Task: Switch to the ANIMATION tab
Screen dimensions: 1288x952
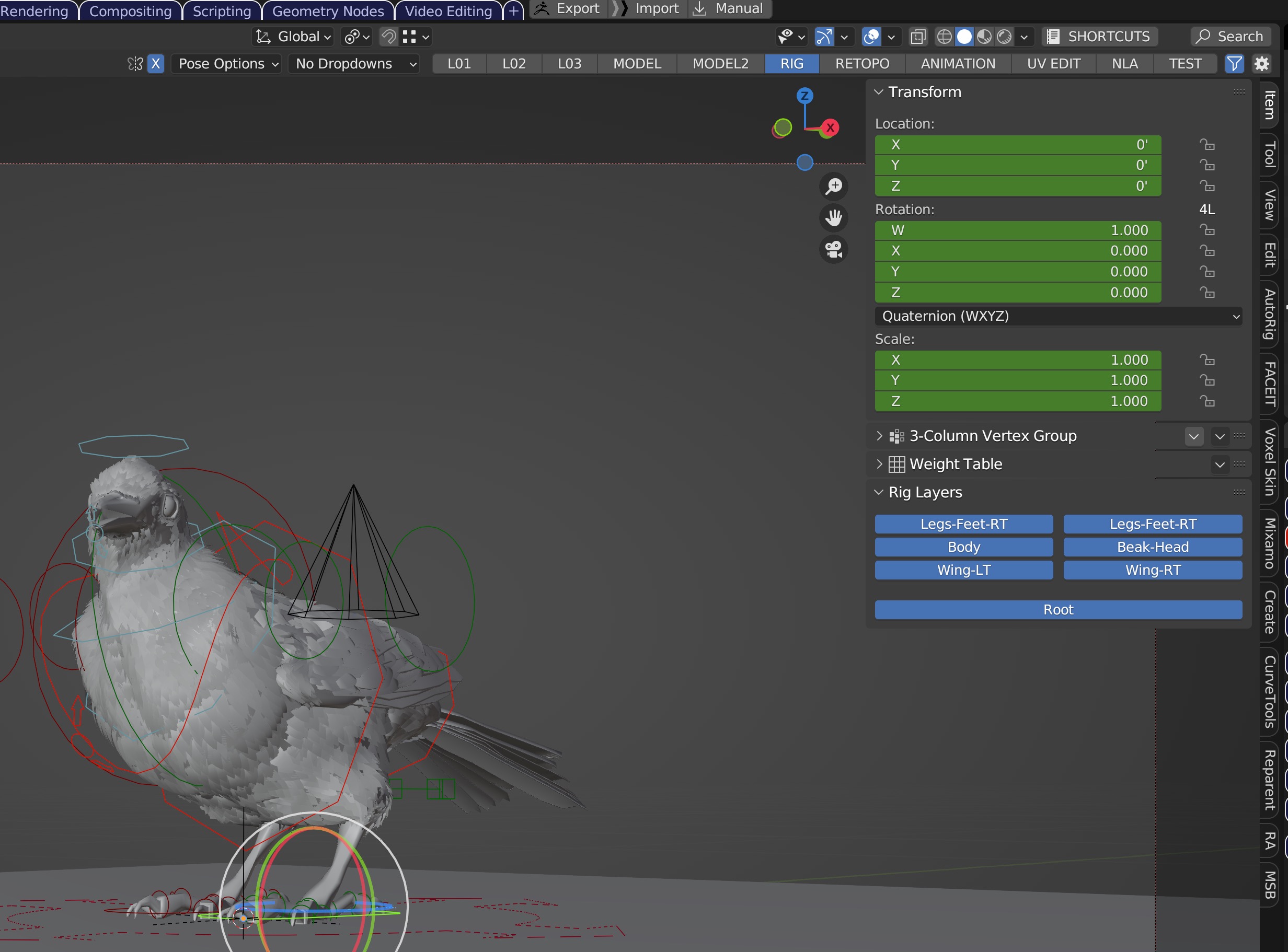Action: pyautogui.click(x=958, y=63)
